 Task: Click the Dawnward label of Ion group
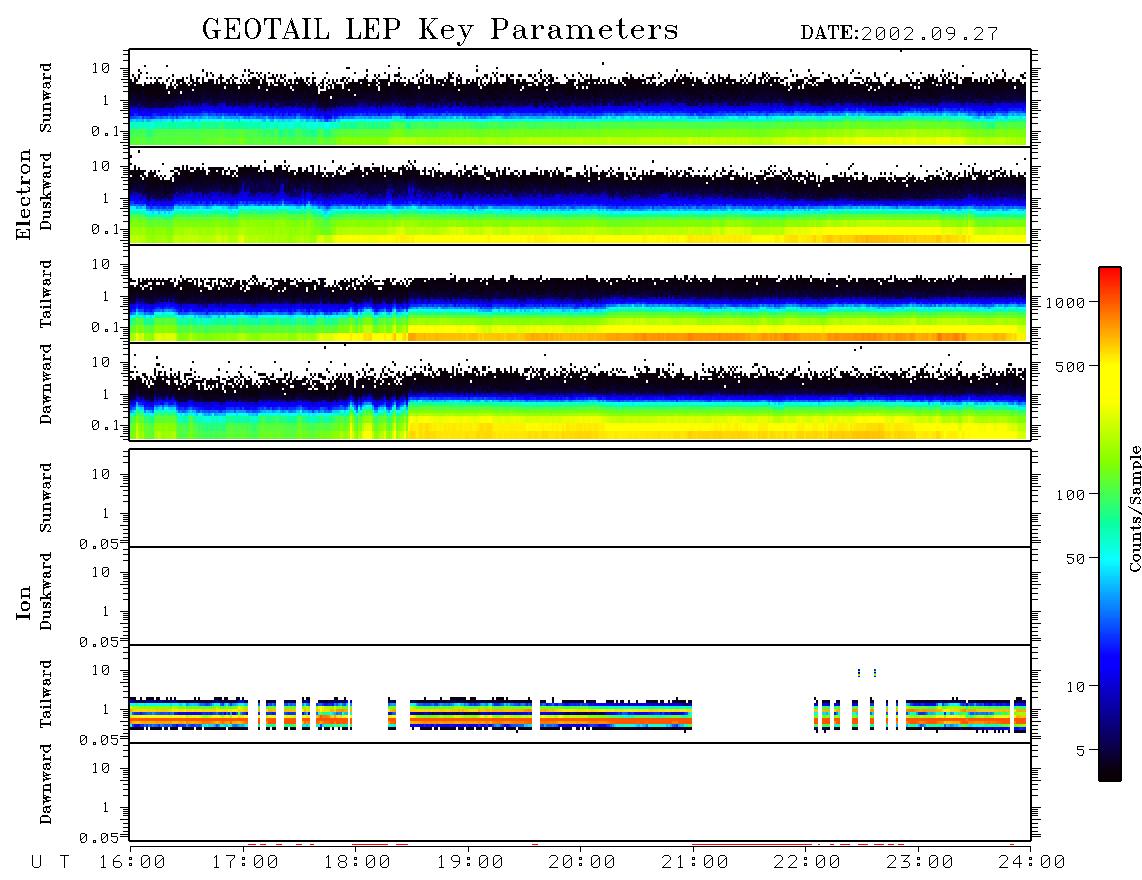pyautogui.click(x=46, y=784)
